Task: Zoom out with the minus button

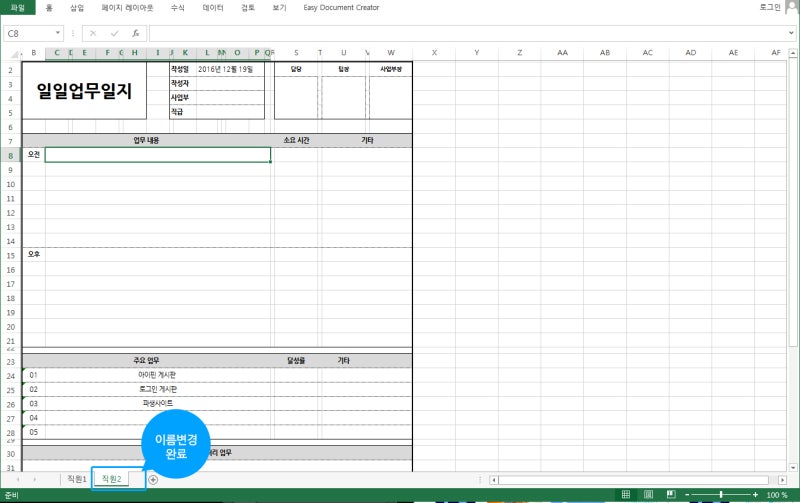Action: pos(687,494)
